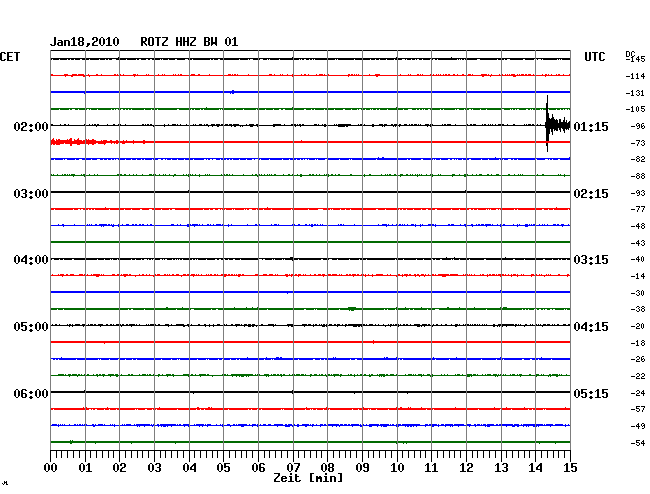Click the DC offset value -54
Image resolution: width=650 pixels, height=494 pixels.
[638, 443]
